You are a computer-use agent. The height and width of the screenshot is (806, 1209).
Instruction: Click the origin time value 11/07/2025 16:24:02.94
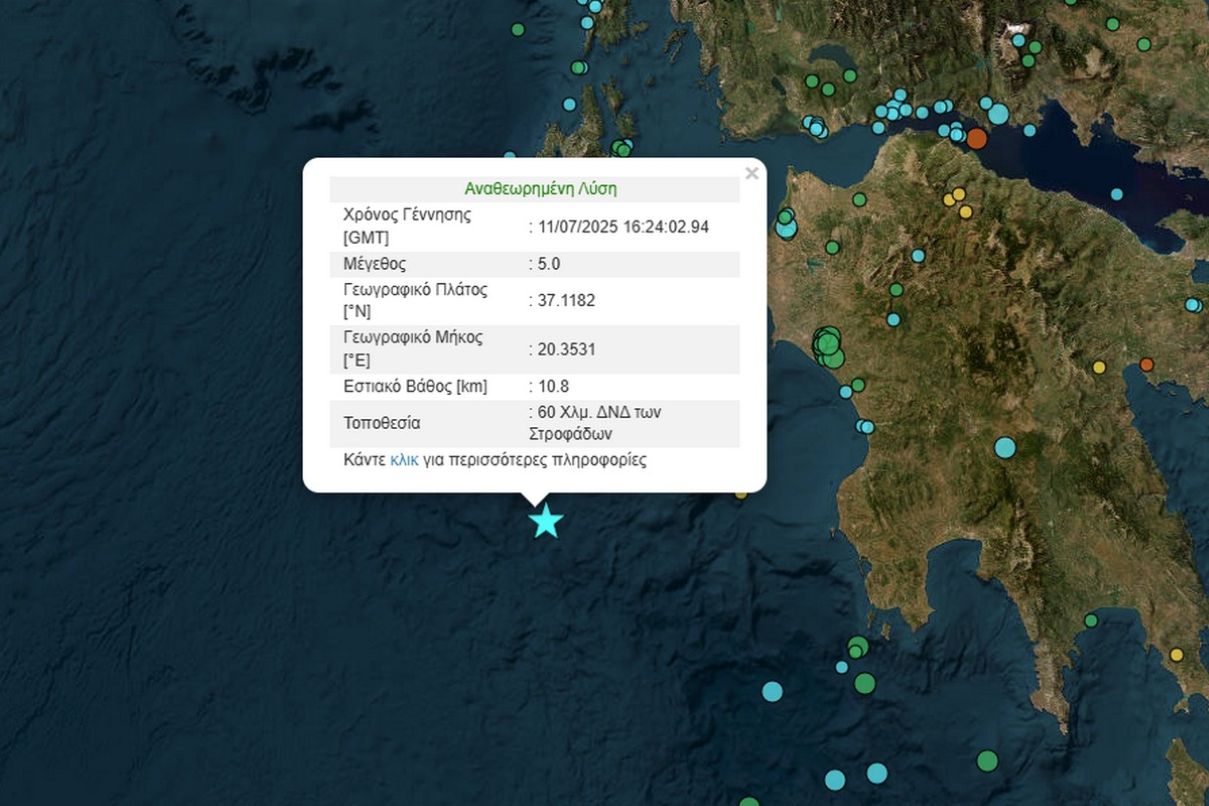(x=622, y=227)
